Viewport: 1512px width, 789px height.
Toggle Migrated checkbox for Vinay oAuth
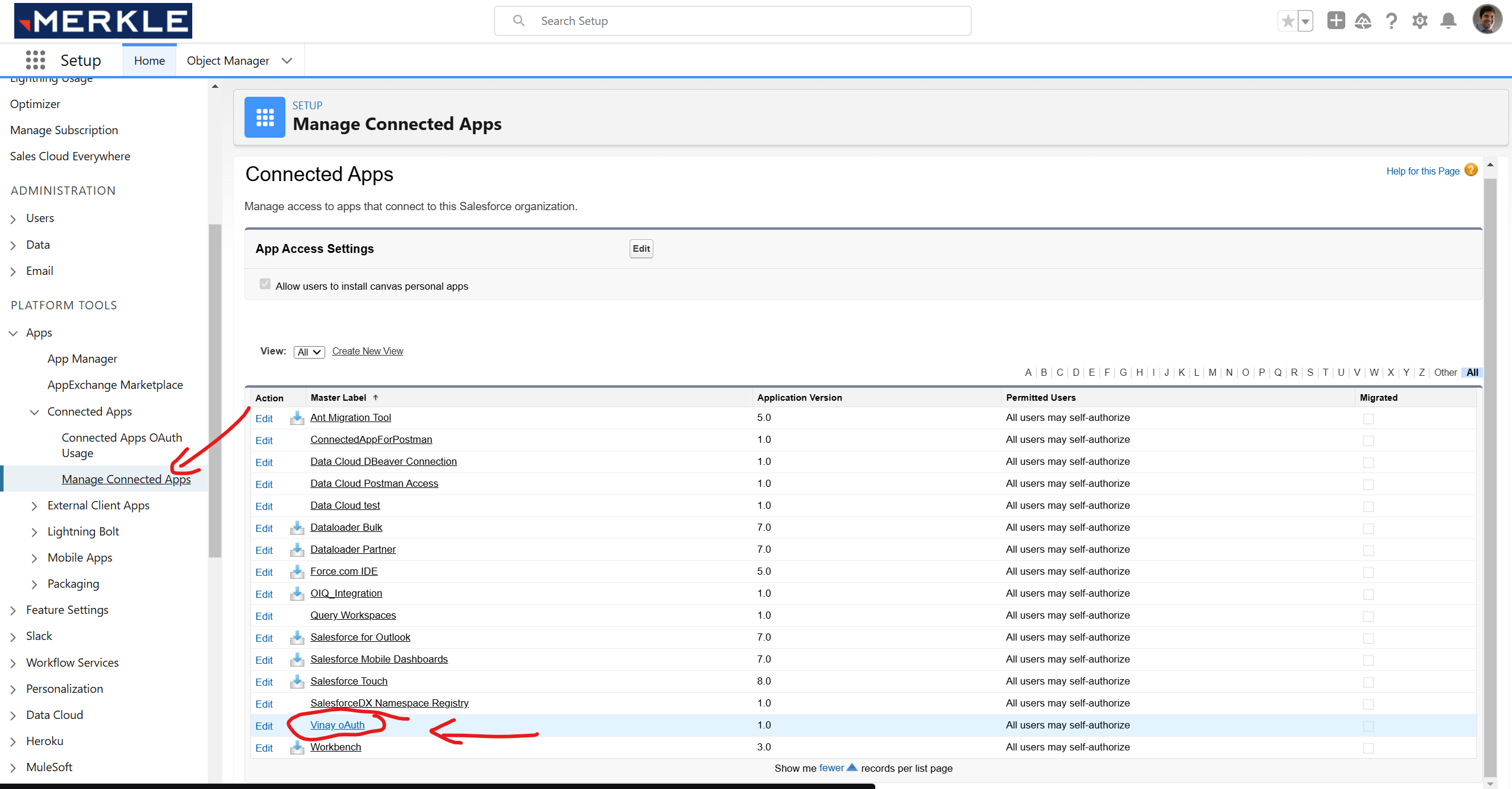(1368, 726)
